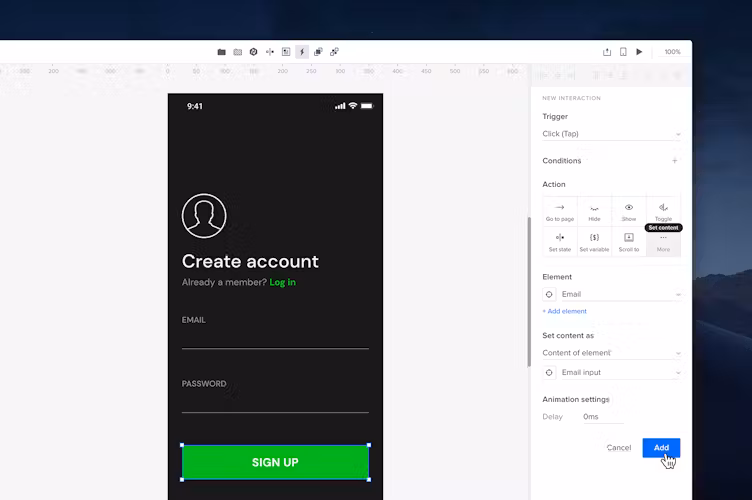Click the target picker icon beside Email

pos(549,294)
